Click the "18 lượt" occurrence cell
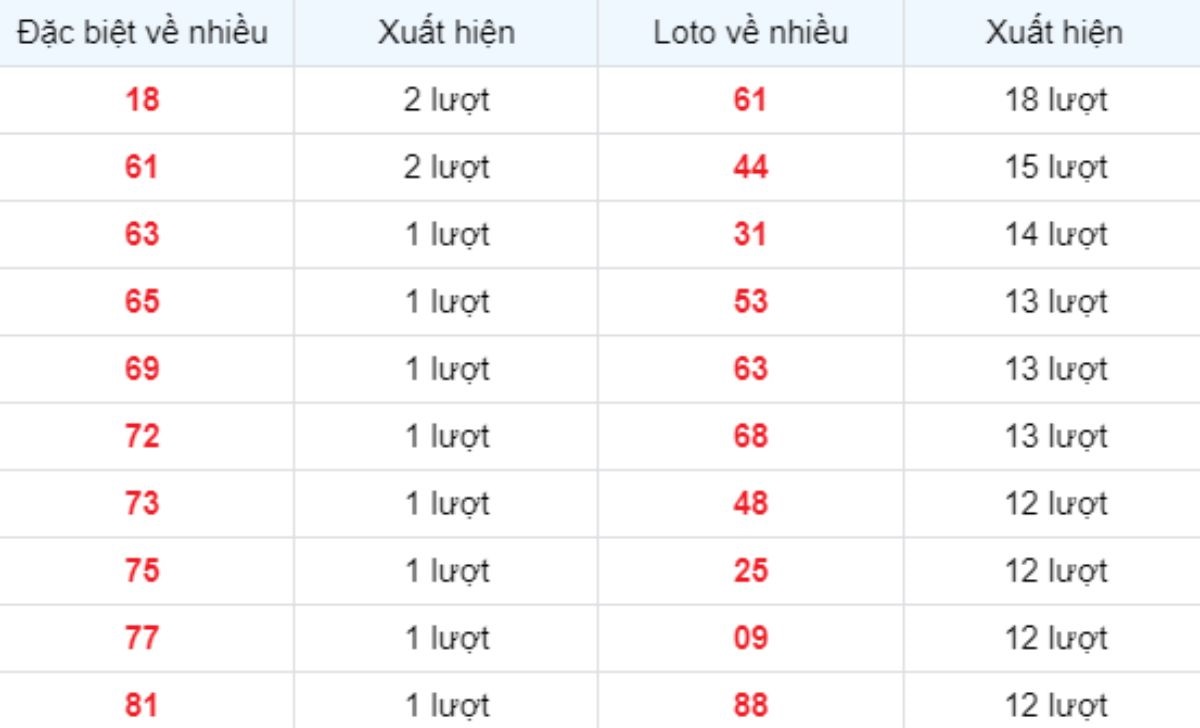This screenshot has height=728, width=1200. (1055, 100)
